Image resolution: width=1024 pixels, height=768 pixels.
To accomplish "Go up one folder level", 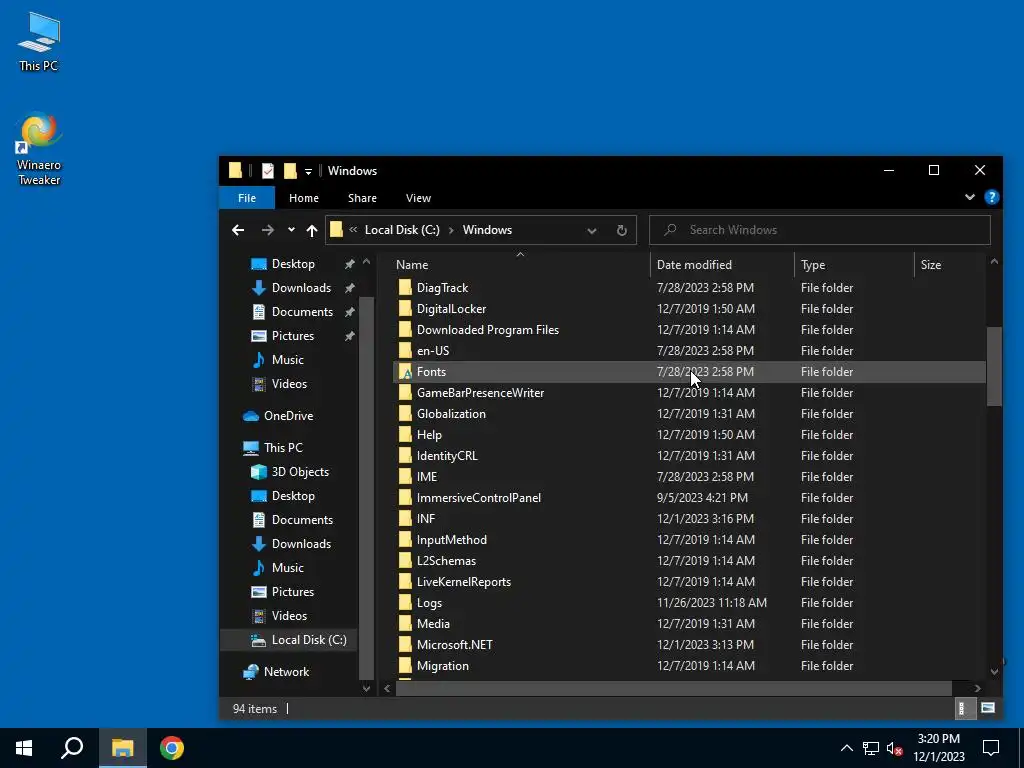I will [312, 230].
